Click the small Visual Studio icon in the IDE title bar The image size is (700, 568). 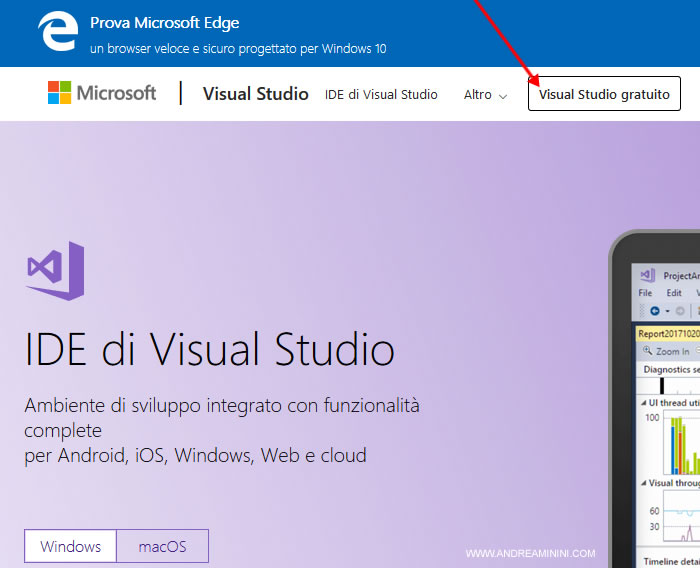(647, 275)
